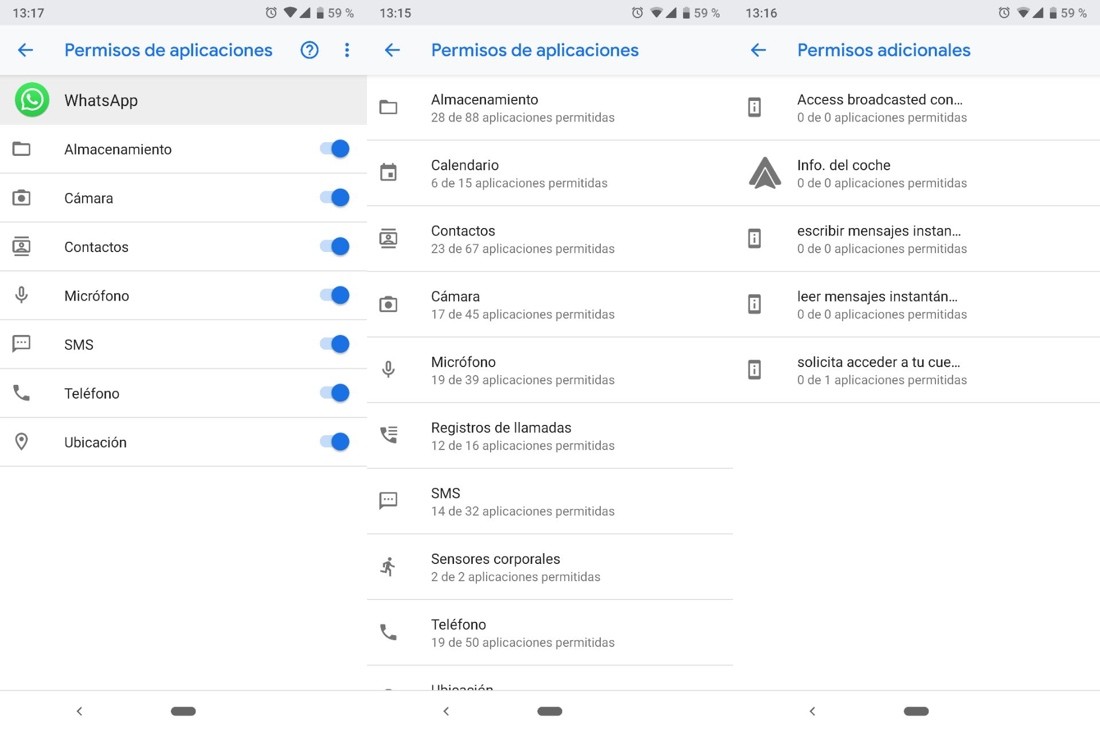Open Info. del coche permission

point(916,173)
